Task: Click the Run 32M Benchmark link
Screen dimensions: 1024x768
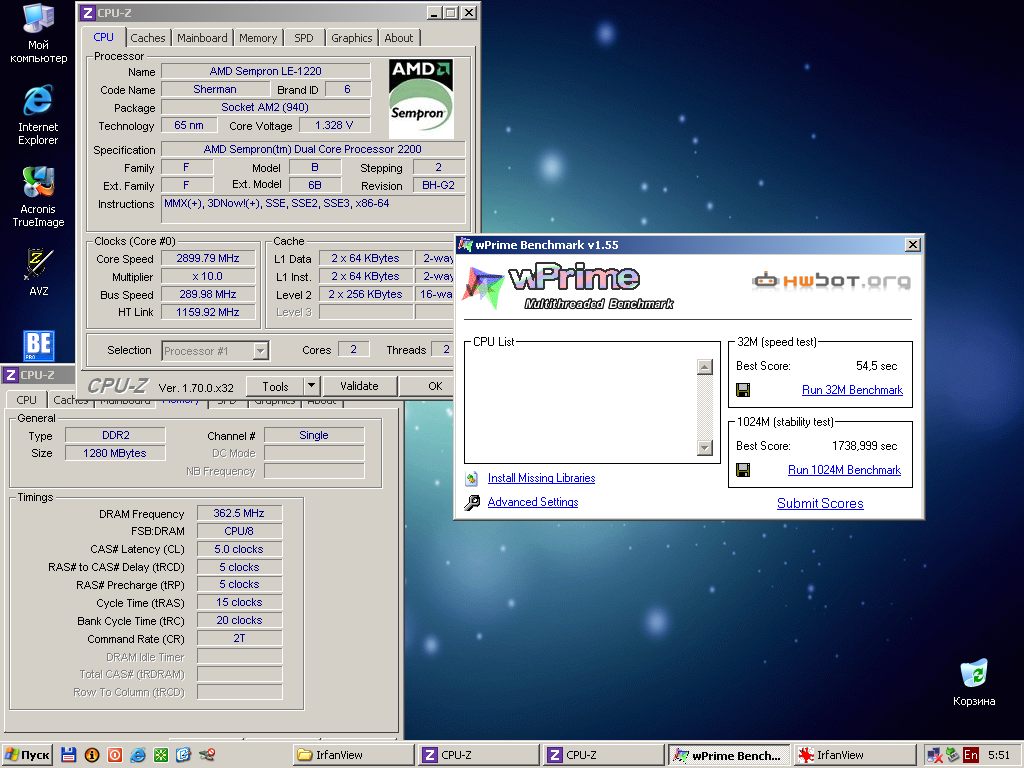Action: click(852, 390)
